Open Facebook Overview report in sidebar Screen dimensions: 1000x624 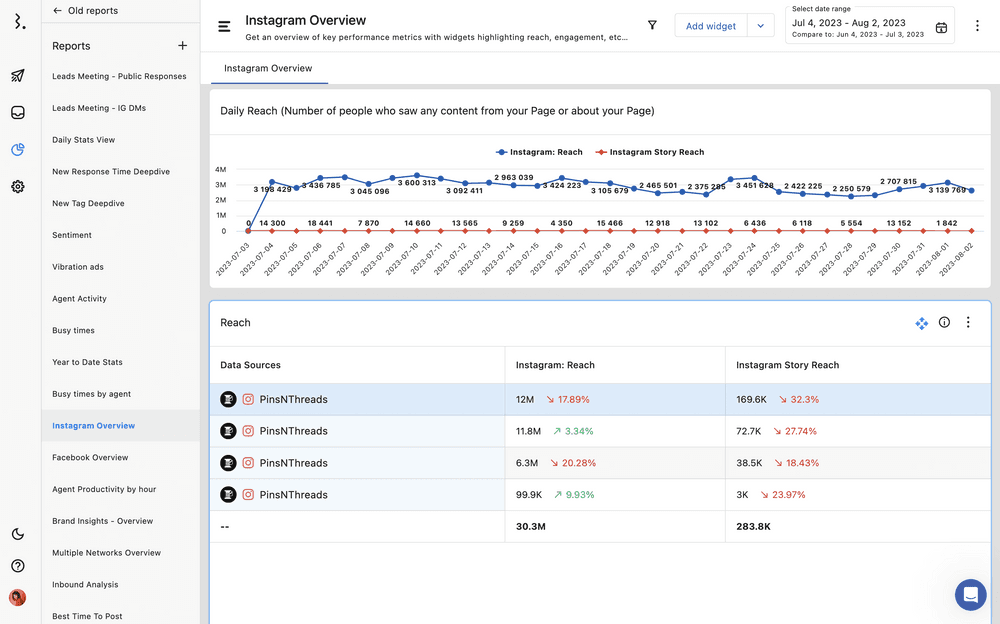(90, 458)
